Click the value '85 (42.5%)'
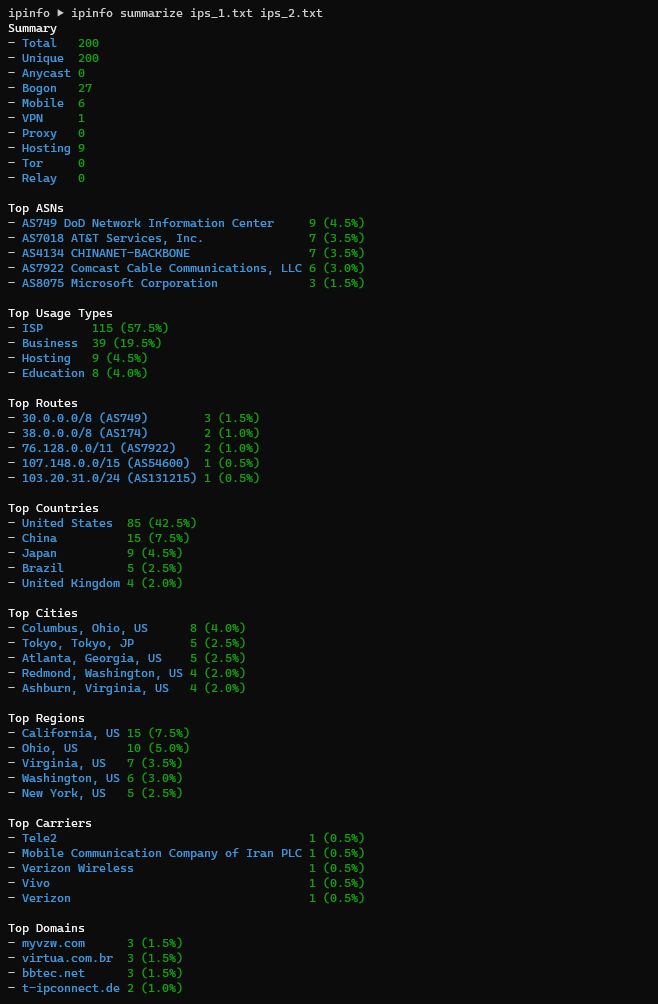Image resolution: width=658 pixels, height=1004 pixels. 162,523
